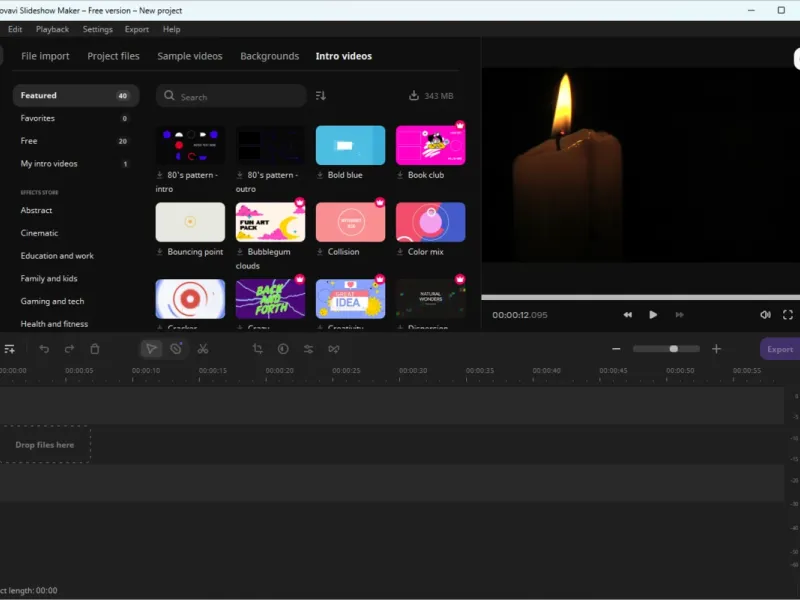Select the Bubblegum clouds intro thumbnail

[270, 222]
